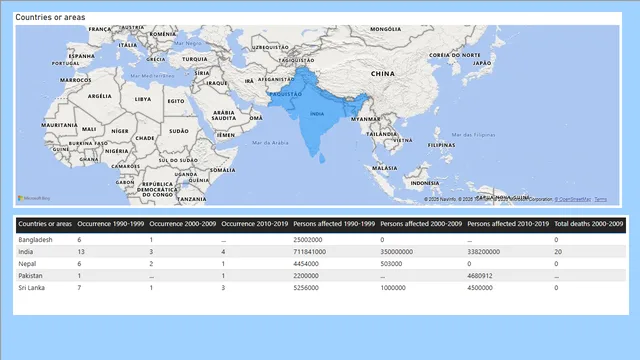Click Sri Lanka's occurrence value 7
This screenshot has height=360, width=640.
[x=79, y=288]
